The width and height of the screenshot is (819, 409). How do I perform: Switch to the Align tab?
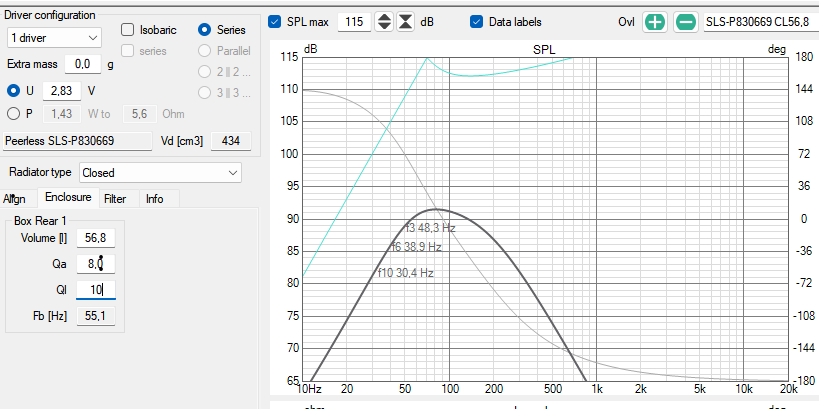pos(14,199)
